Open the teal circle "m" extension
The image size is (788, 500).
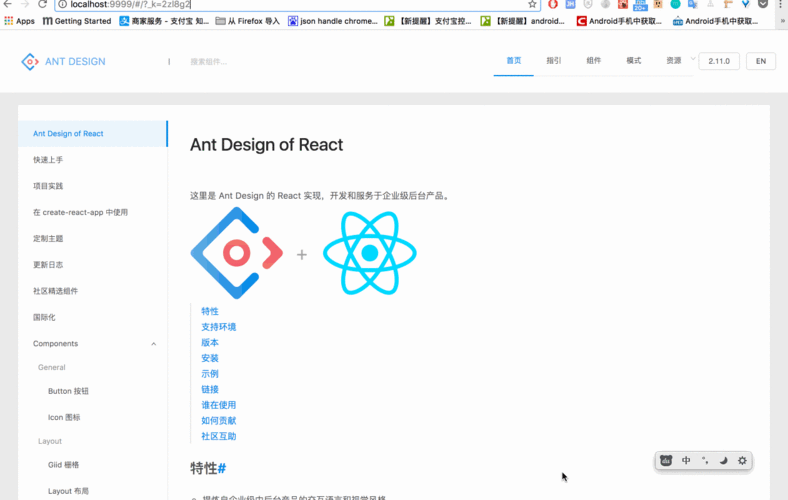[x=675, y=5]
